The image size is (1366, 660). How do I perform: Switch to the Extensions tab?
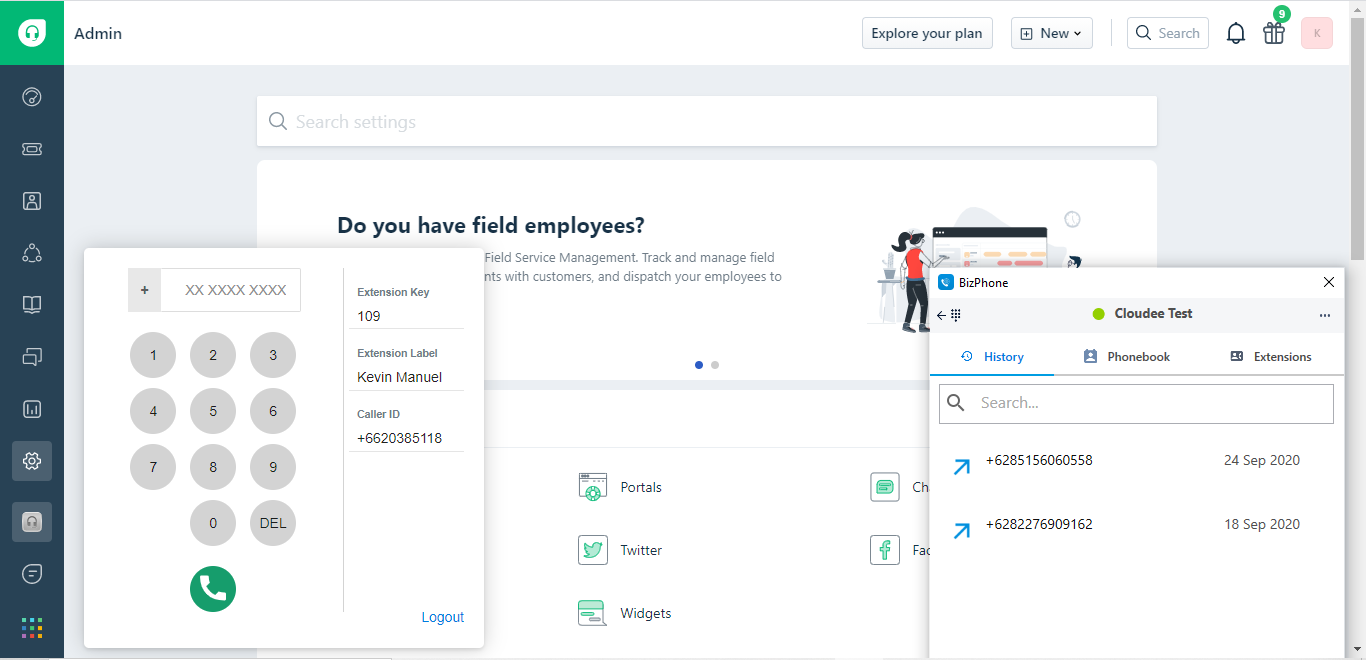tap(1270, 355)
